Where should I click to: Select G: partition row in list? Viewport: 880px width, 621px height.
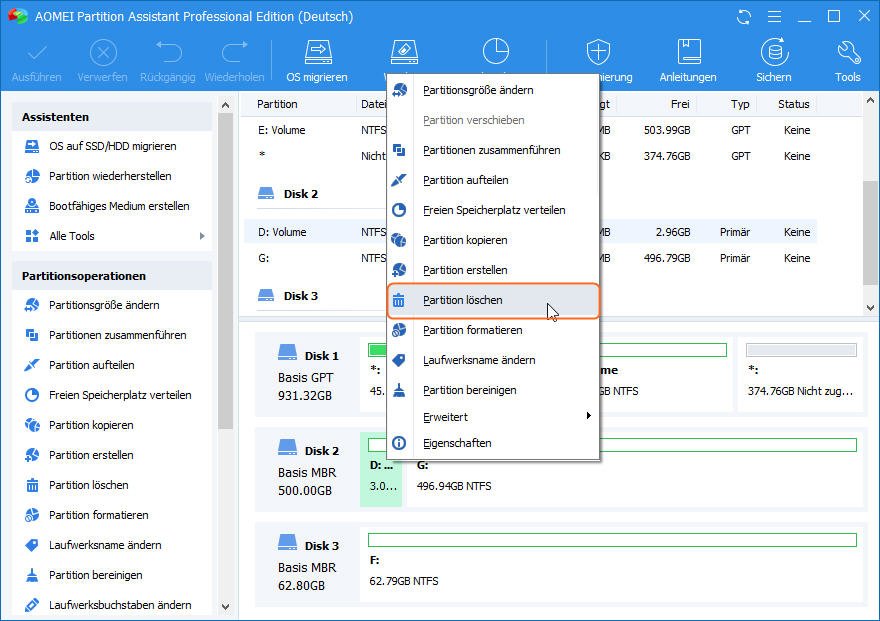530,258
